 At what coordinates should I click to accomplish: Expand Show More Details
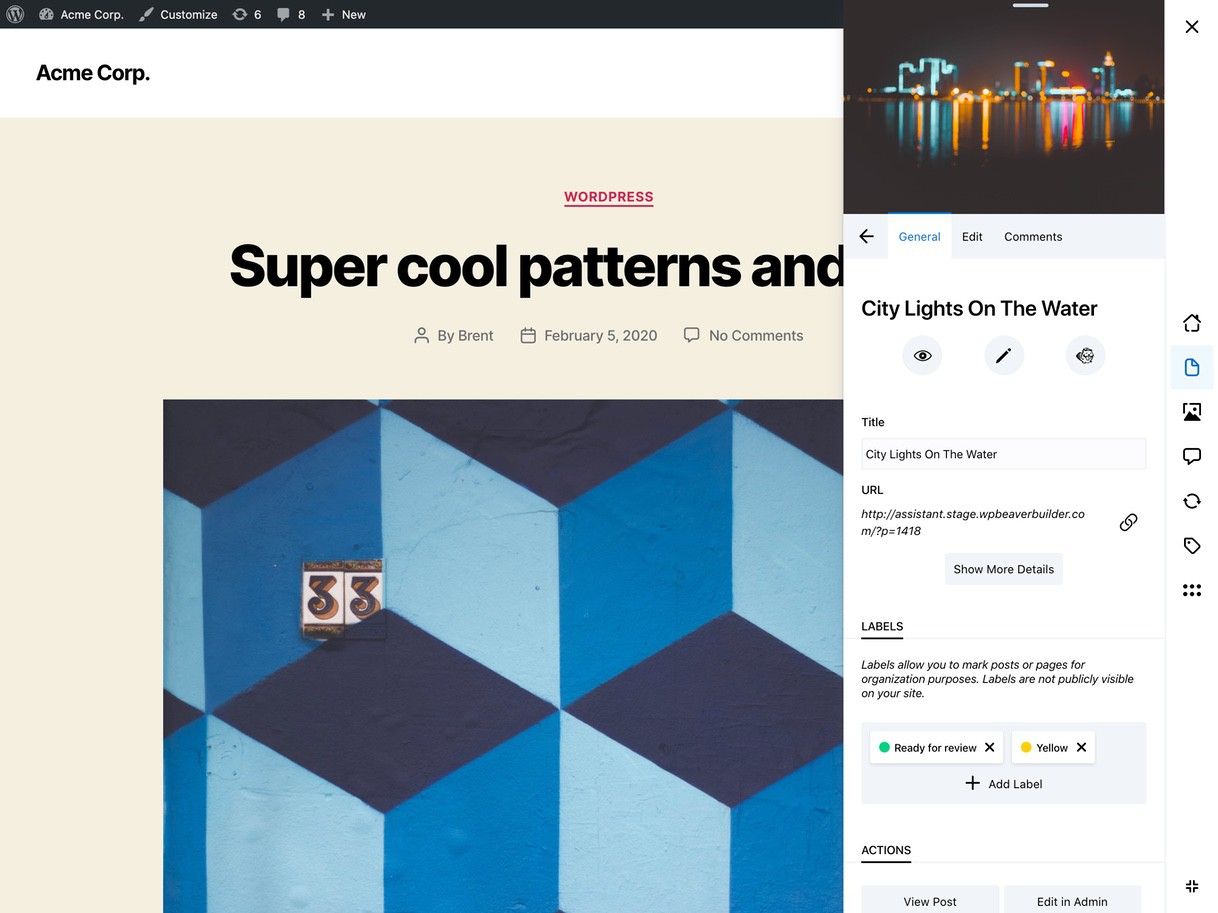[x=1003, y=569]
